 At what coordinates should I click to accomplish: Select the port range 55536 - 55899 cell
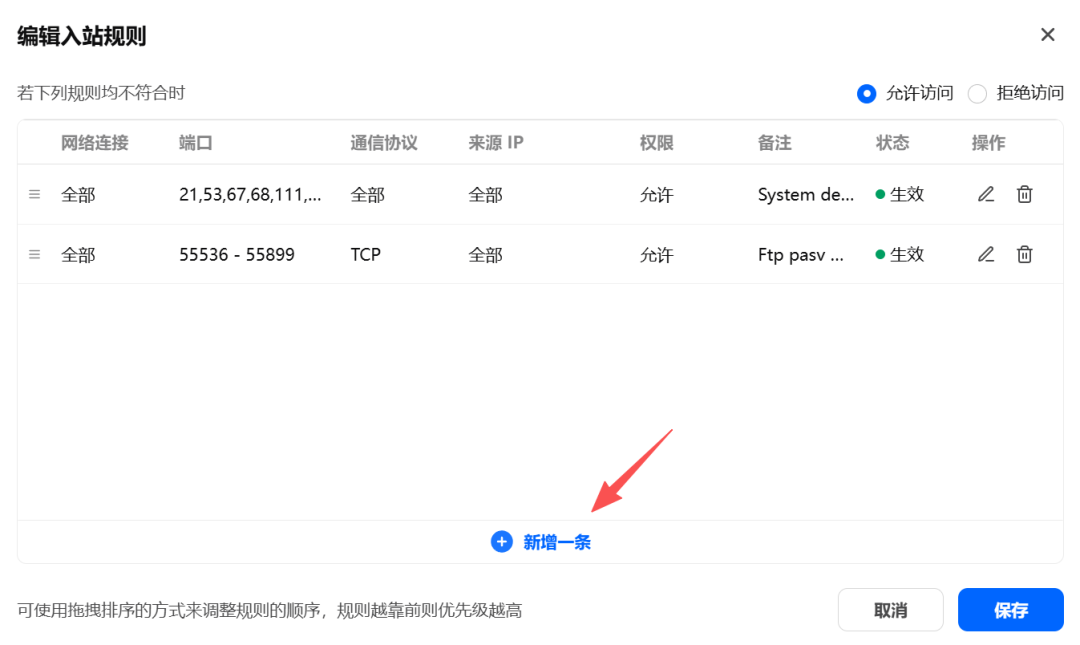click(x=238, y=254)
